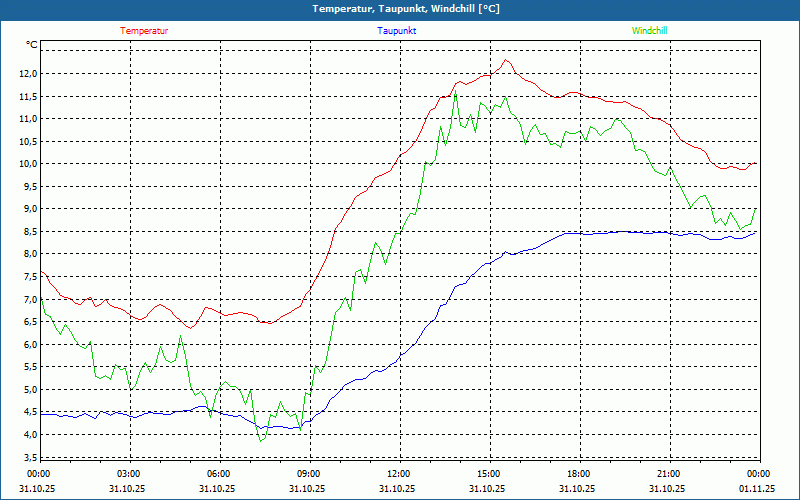The height and width of the screenshot is (500, 800).
Task: Click the blue Taupunkt legend label
Action: pyautogui.click(x=397, y=31)
